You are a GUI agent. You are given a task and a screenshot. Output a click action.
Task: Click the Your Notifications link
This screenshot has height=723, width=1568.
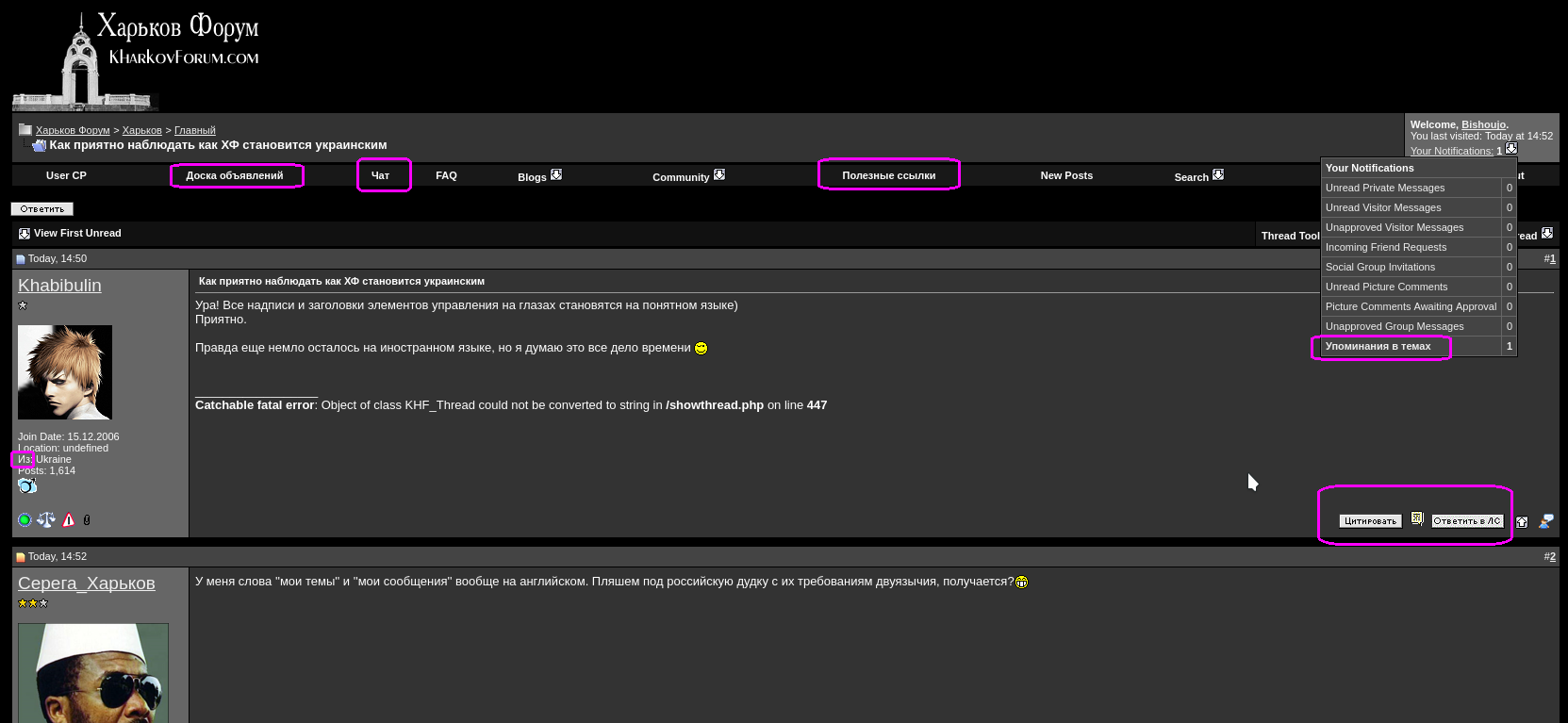tap(1452, 151)
